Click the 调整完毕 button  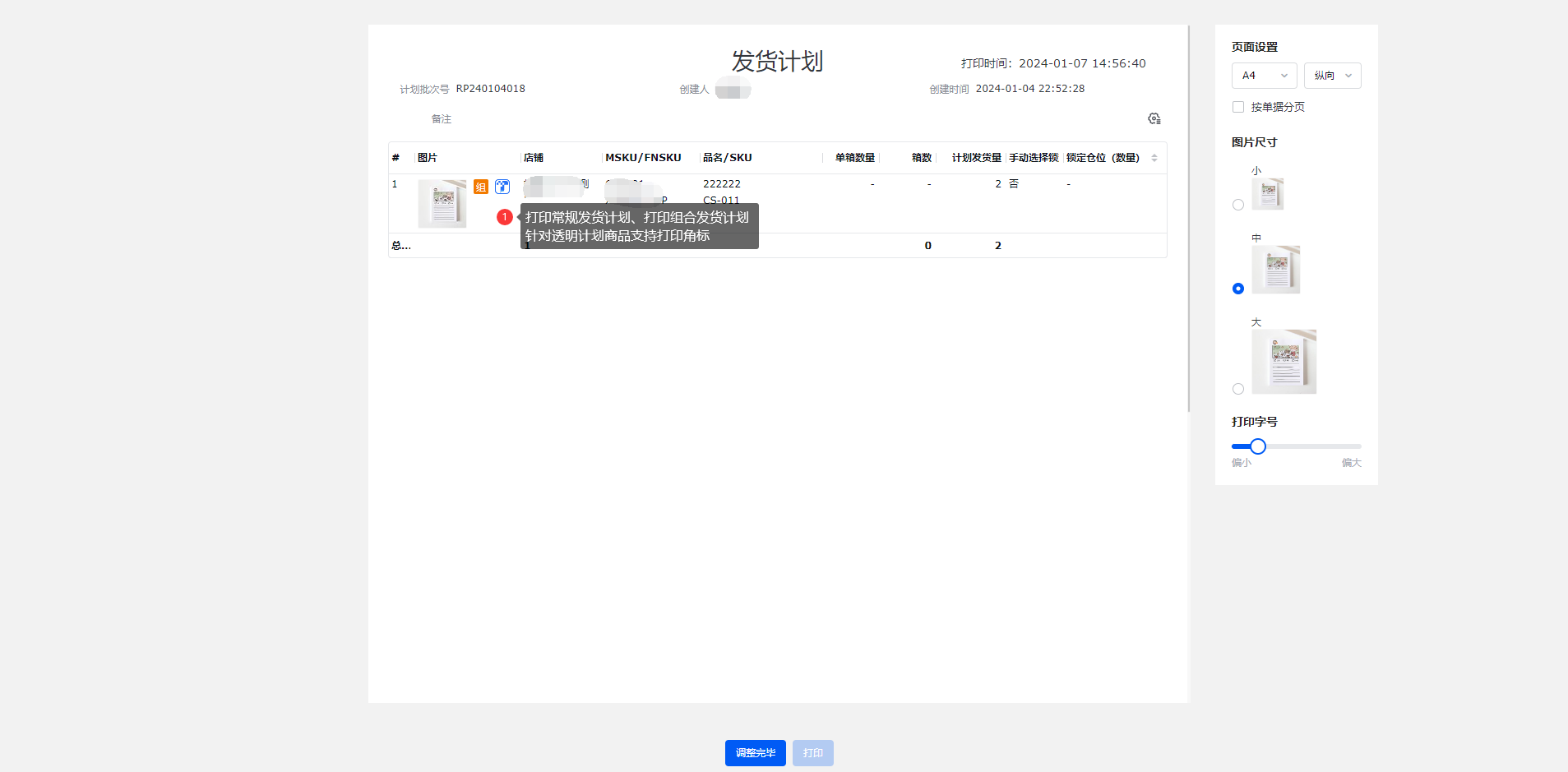[755, 753]
